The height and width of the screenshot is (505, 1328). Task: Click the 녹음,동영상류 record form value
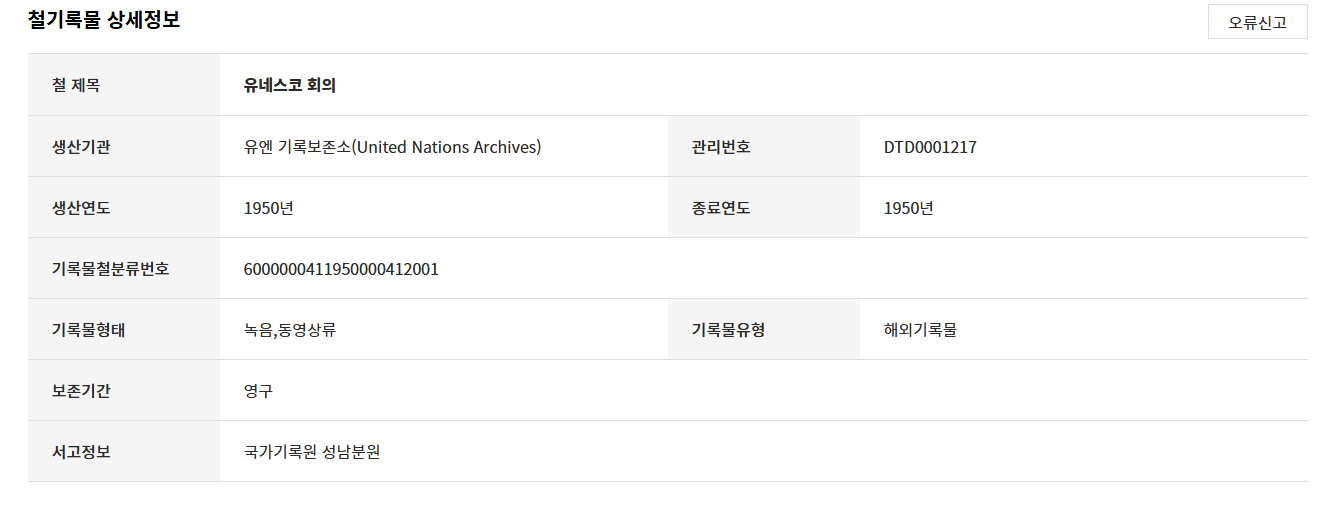(x=290, y=330)
